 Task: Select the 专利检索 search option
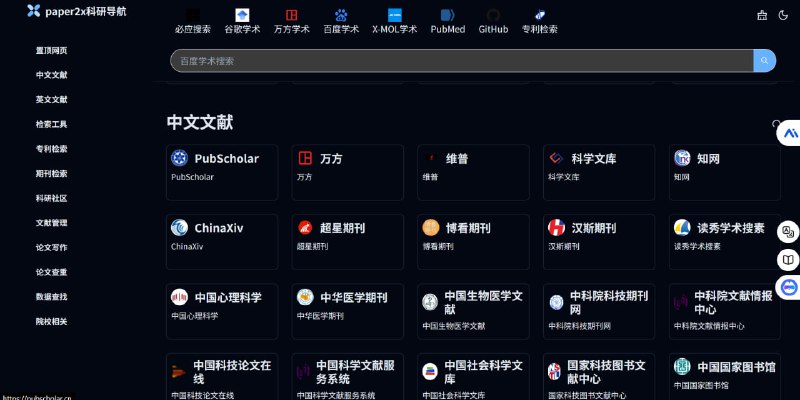click(x=539, y=16)
